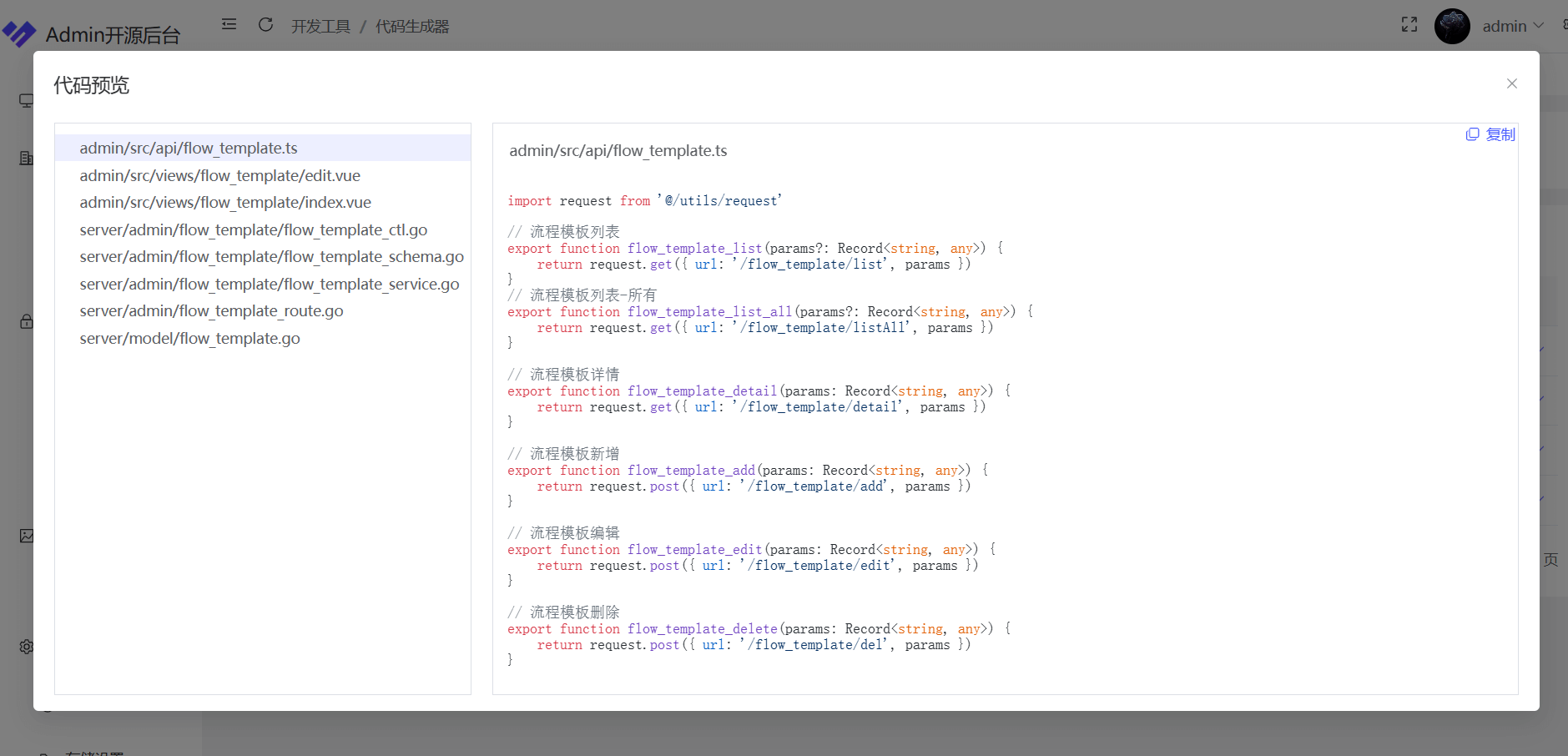Show flow_template_schema.go code
Screen dimensions: 1568x756
pos(271,256)
